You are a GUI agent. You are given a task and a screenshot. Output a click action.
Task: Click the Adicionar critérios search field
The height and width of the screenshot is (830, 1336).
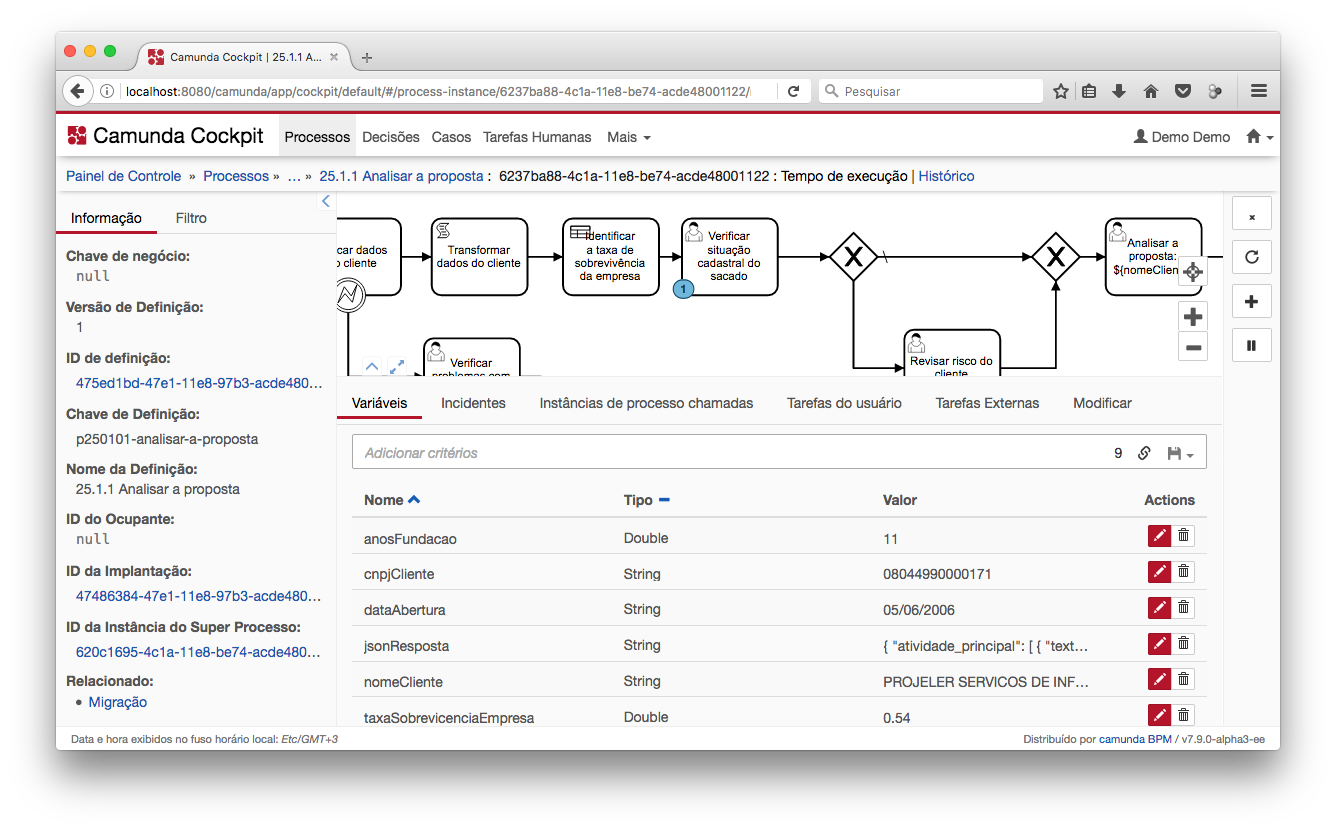(730, 453)
